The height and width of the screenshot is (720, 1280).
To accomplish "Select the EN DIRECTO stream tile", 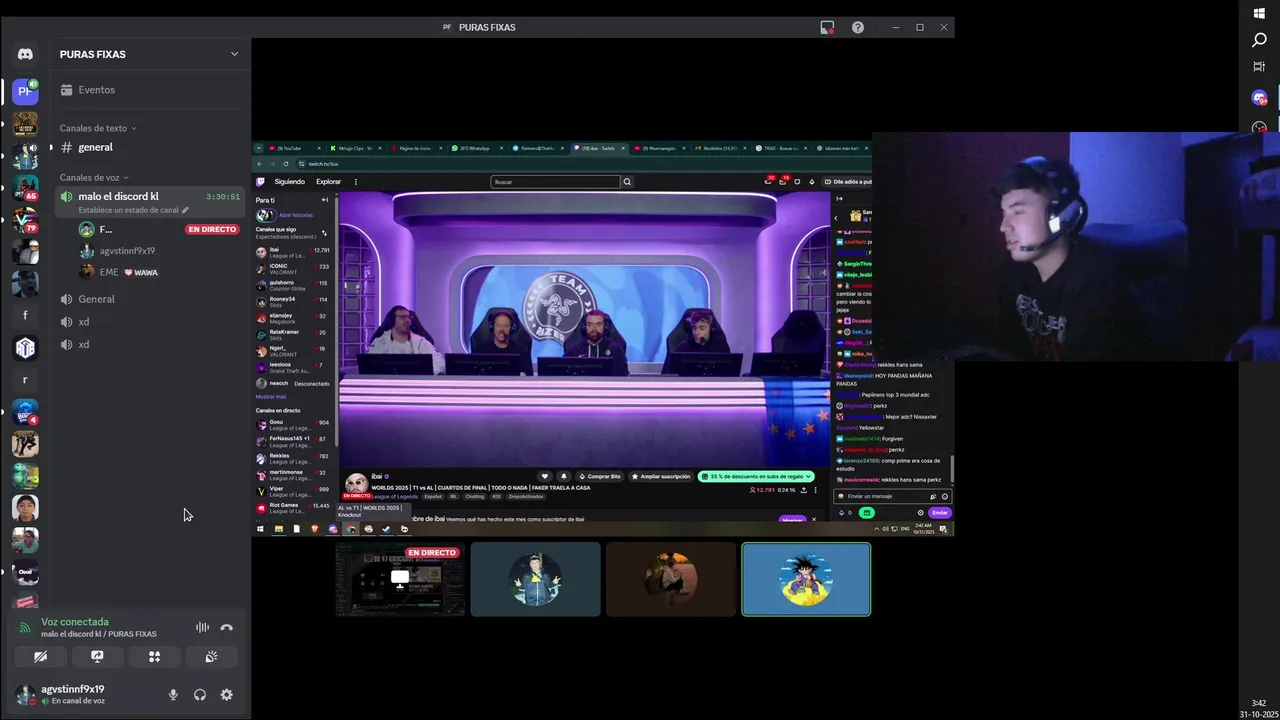I will point(400,579).
